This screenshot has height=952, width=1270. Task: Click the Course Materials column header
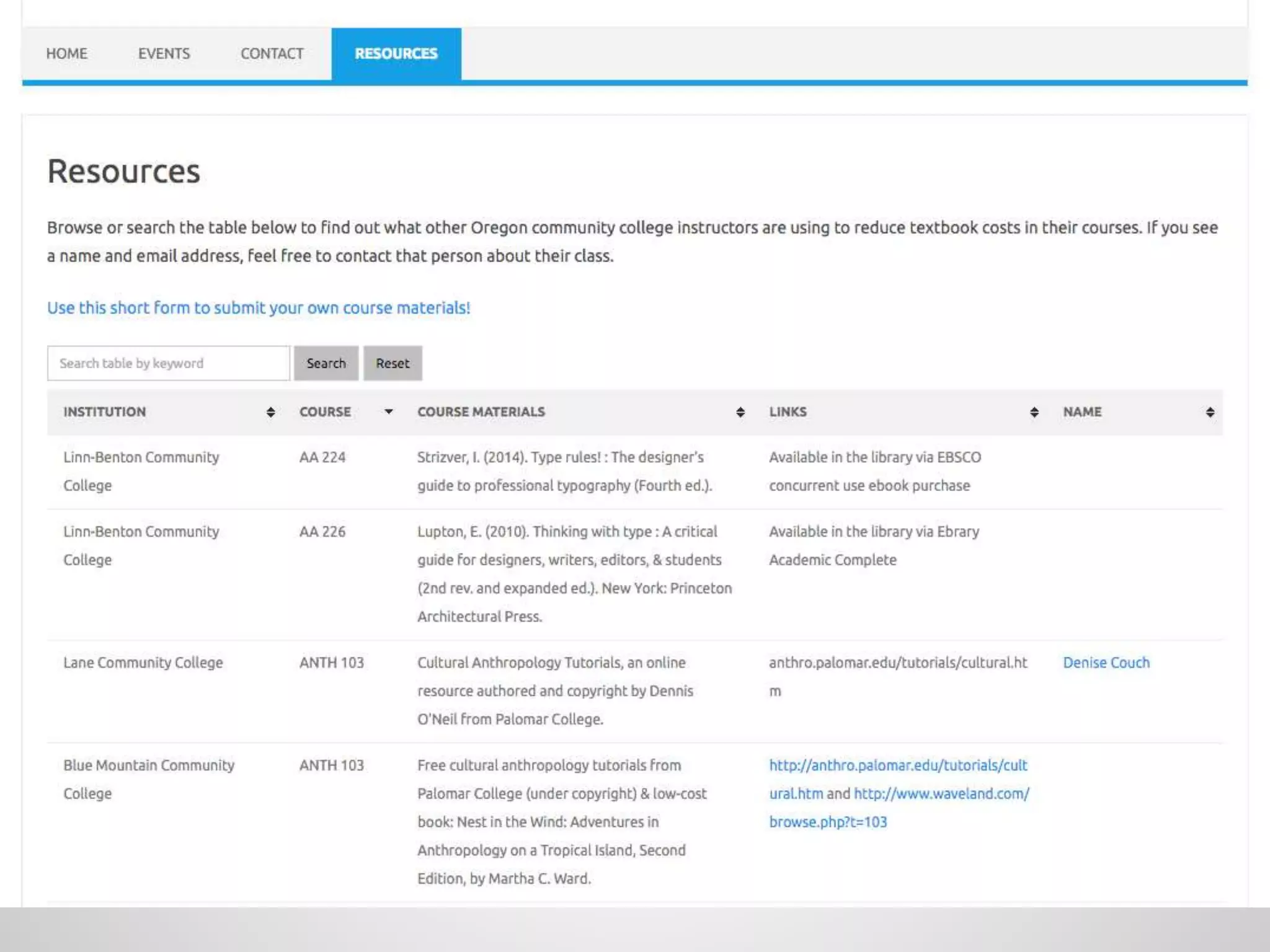[481, 412]
